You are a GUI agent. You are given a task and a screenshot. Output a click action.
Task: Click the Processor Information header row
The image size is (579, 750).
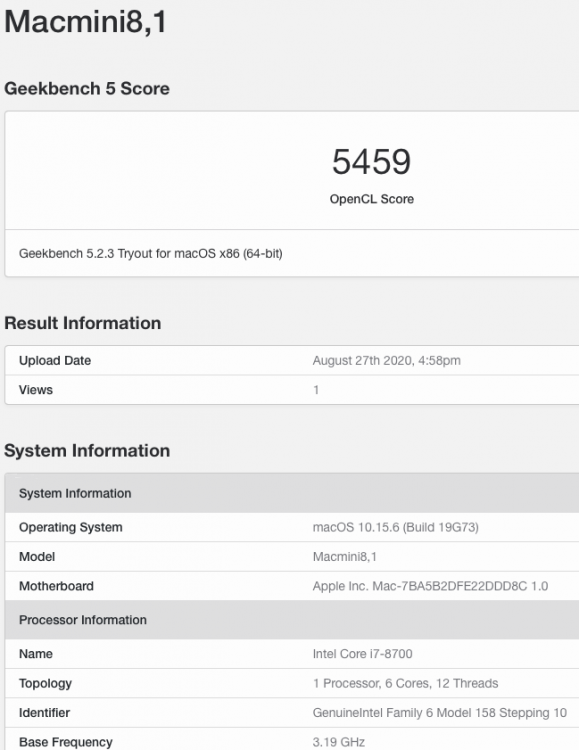pyautogui.click(x=292, y=620)
